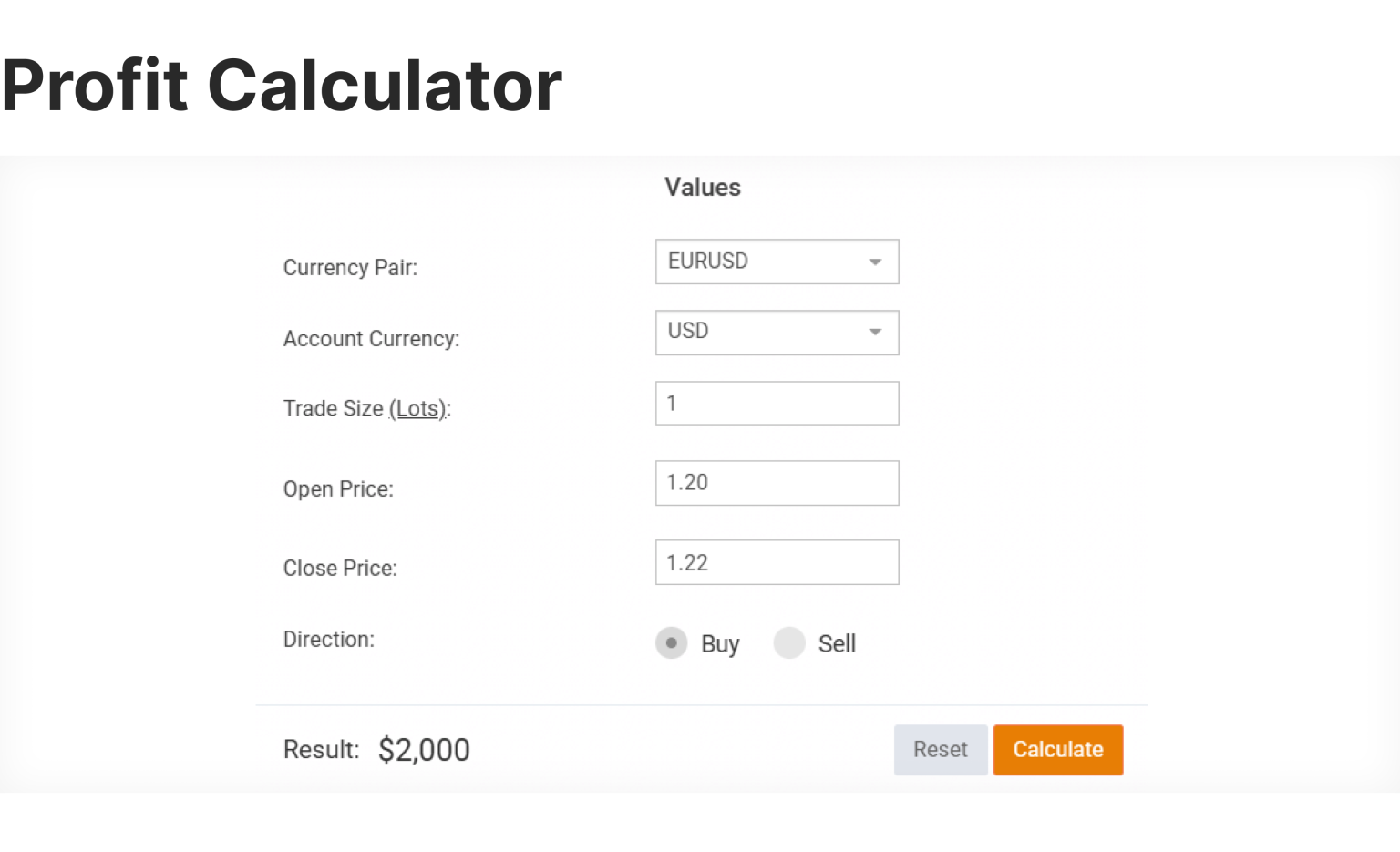Click the Profit Calculator title
The image size is (1400, 852).
click(283, 85)
